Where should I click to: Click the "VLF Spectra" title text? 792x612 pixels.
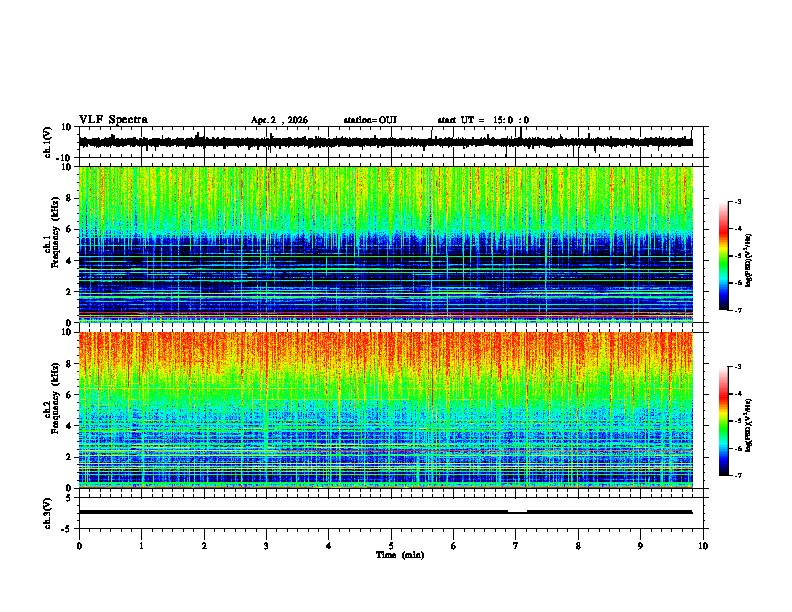click(x=113, y=120)
